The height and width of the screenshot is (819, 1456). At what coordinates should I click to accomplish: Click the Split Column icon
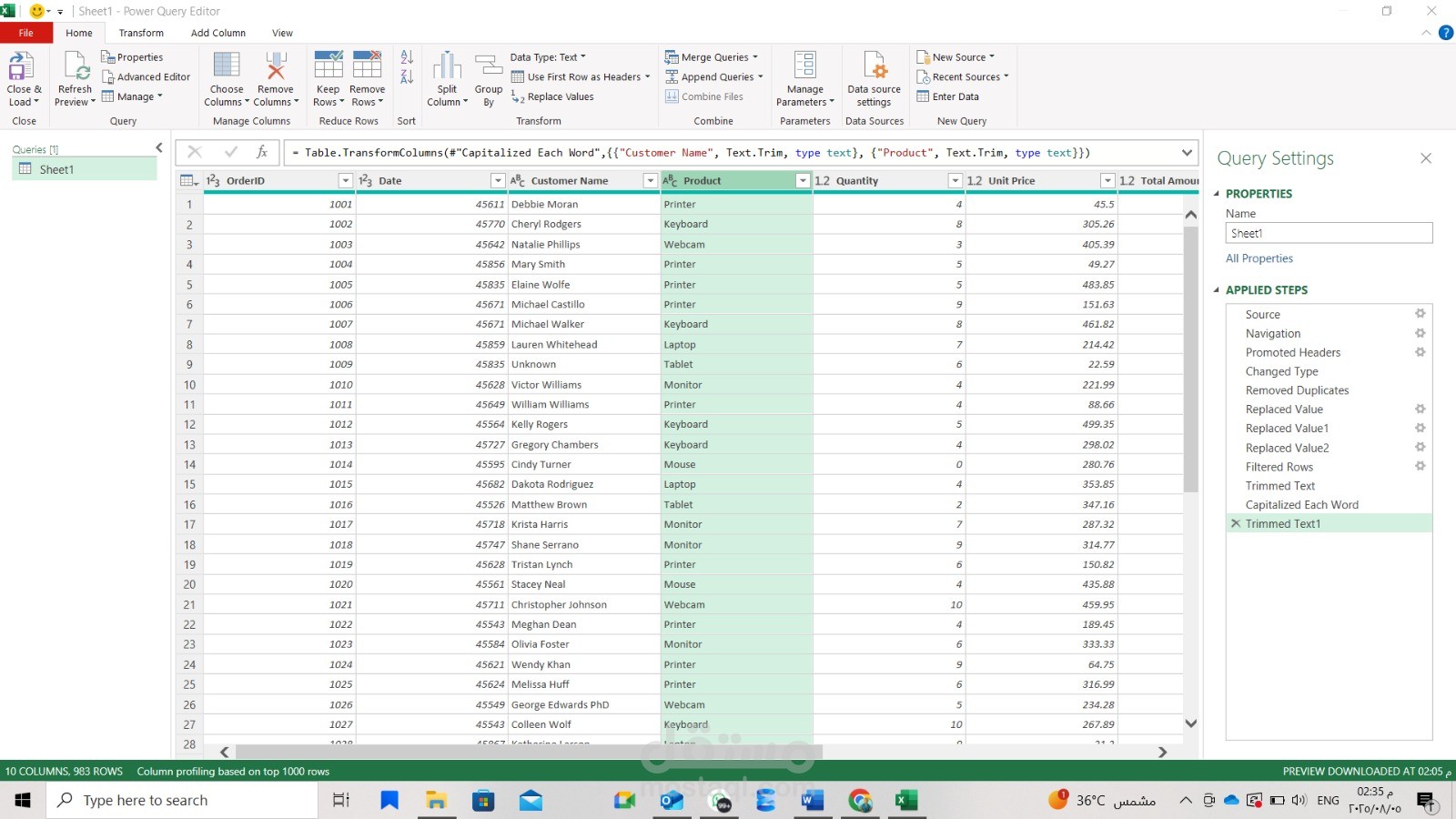pyautogui.click(x=447, y=66)
